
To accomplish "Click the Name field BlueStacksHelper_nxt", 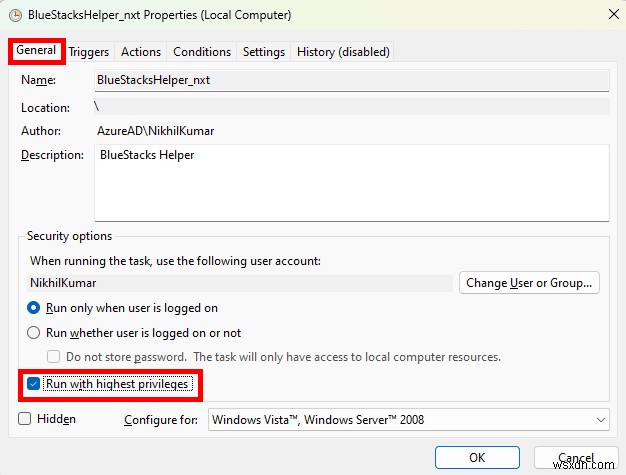I will pos(352,80).
